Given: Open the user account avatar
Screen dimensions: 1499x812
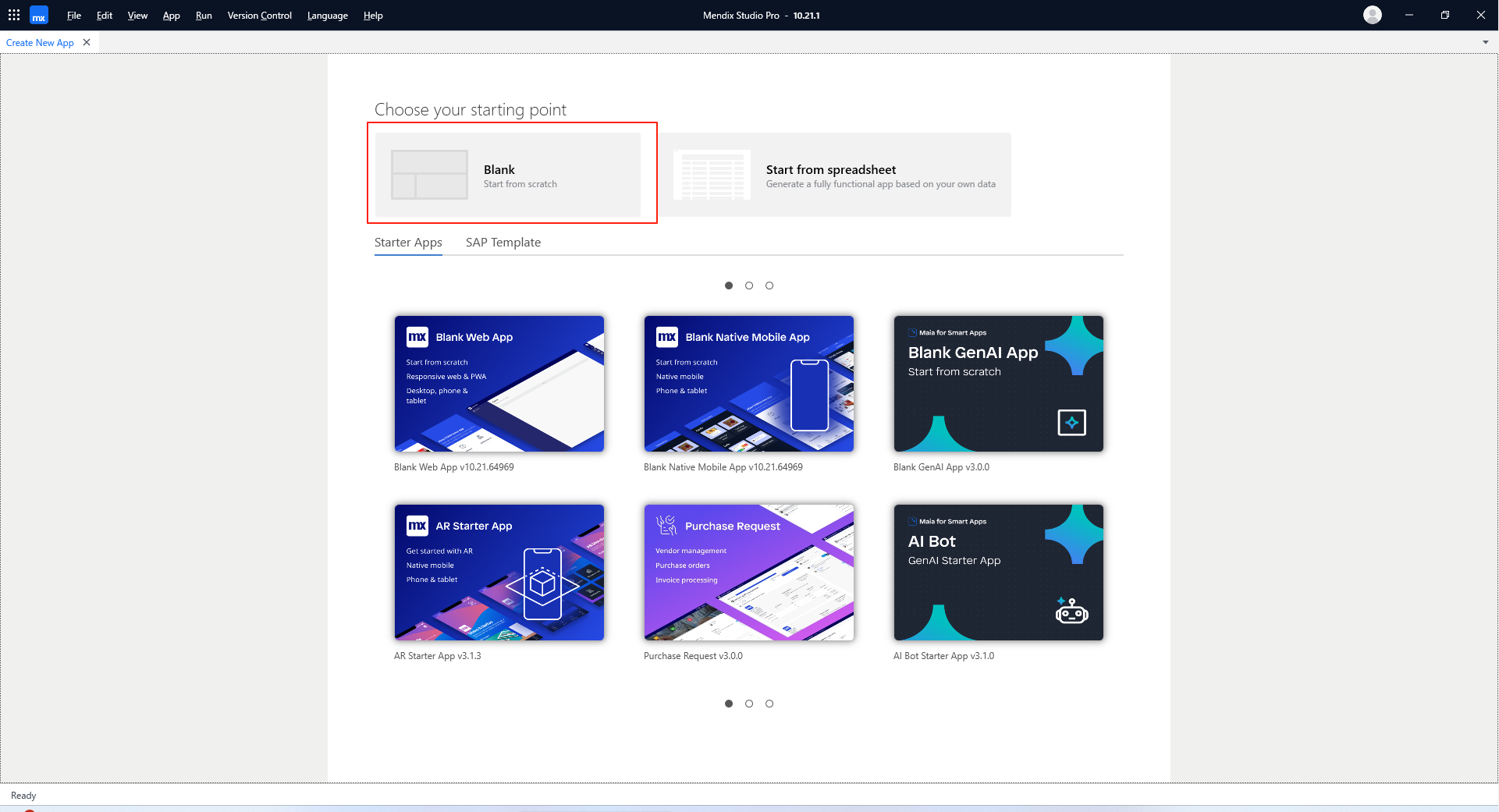Looking at the screenshot, I should click(x=1373, y=15).
